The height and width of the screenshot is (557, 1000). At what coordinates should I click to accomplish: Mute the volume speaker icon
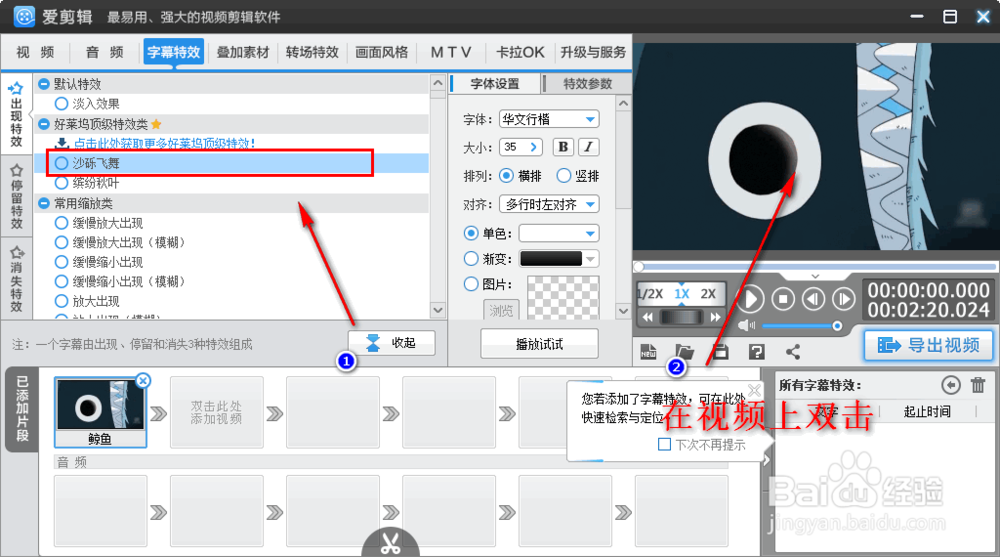[x=746, y=326]
